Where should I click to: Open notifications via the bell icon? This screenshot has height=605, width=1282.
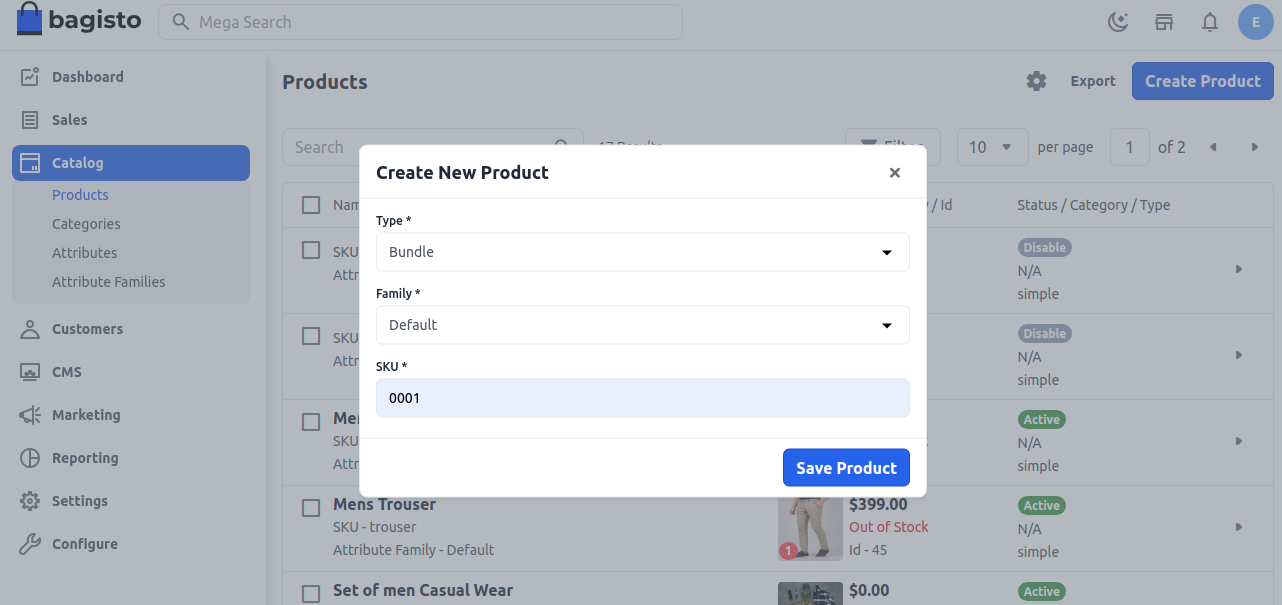tap(1209, 21)
